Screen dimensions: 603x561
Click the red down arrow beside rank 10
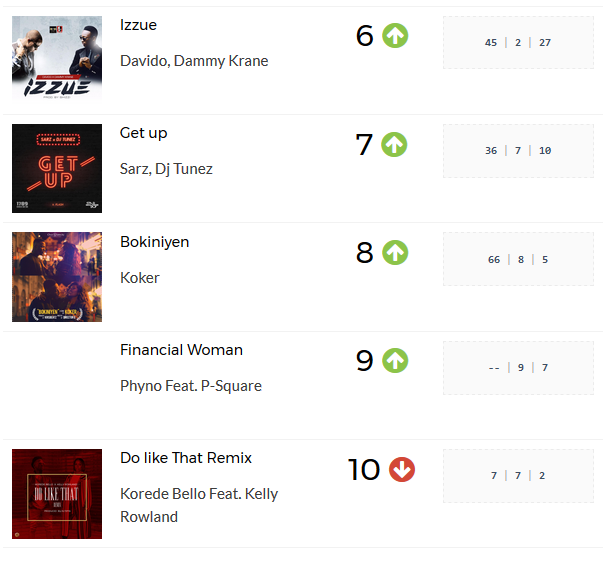(x=402, y=469)
